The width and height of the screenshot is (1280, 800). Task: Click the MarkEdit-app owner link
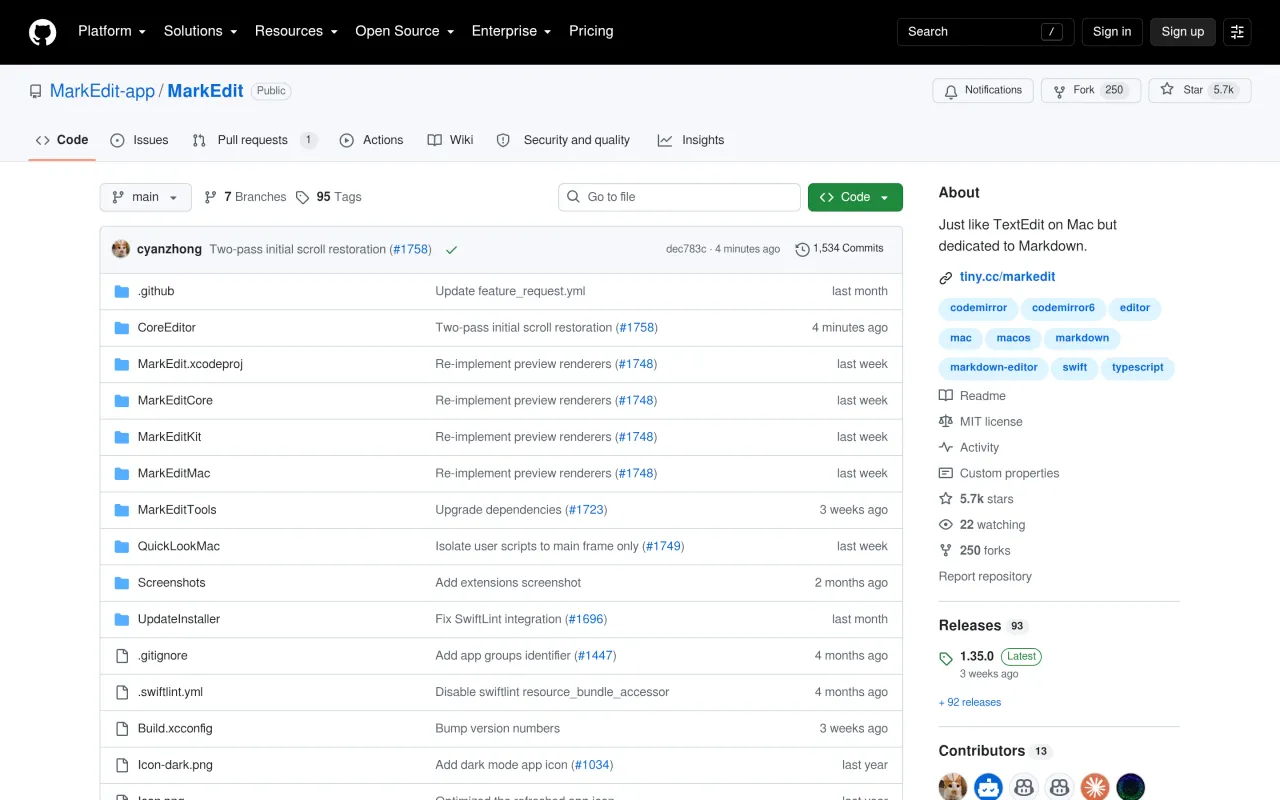(x=102, y=91)
